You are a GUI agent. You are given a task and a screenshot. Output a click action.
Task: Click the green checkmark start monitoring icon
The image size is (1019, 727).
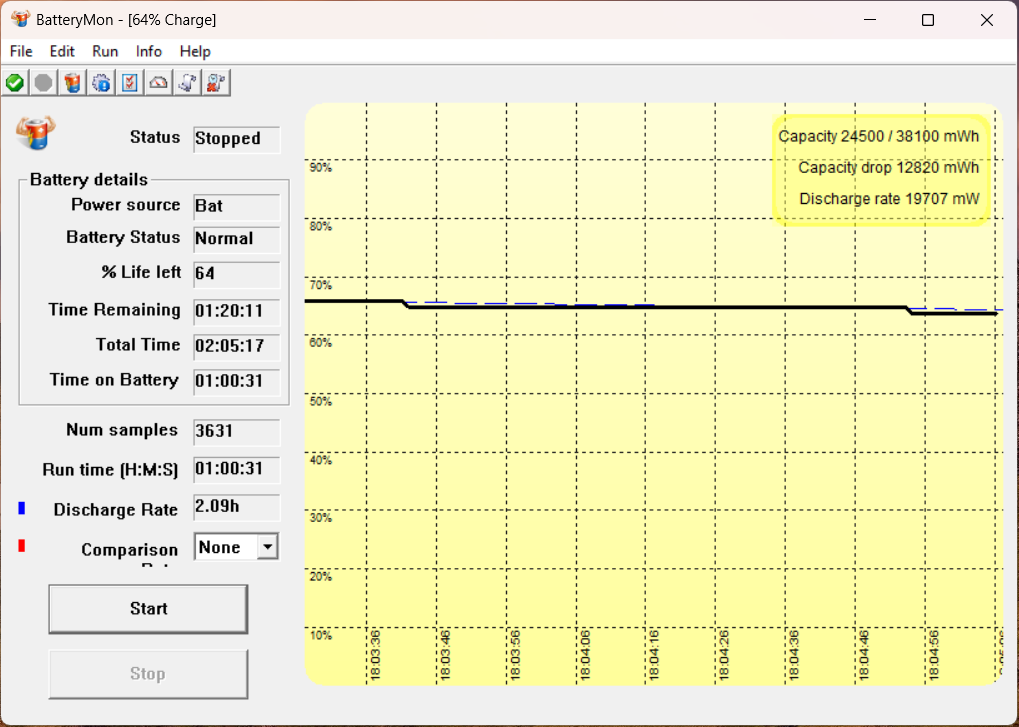15,83
